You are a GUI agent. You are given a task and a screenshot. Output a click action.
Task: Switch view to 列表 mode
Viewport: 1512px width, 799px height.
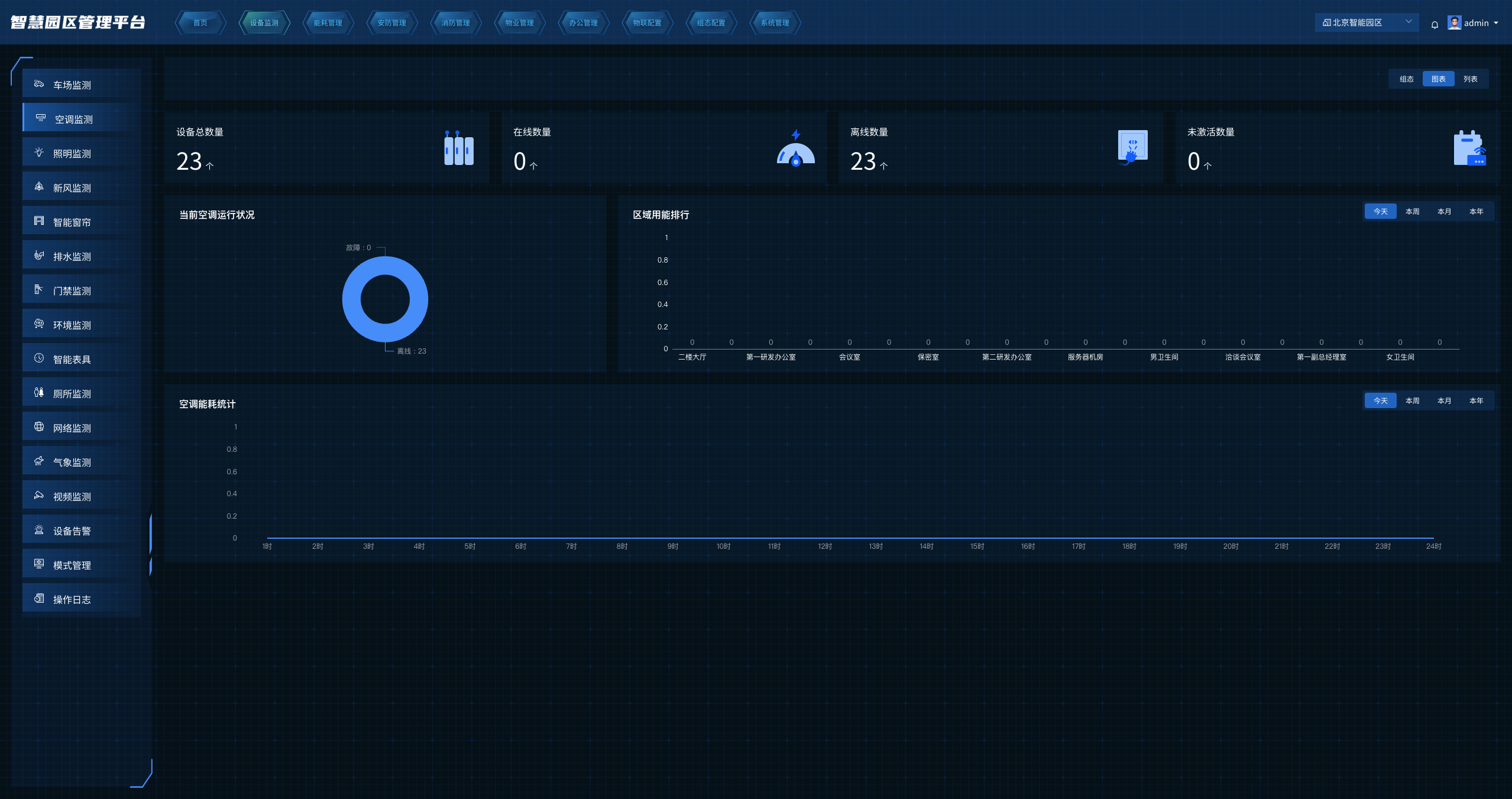point(1470,79)
